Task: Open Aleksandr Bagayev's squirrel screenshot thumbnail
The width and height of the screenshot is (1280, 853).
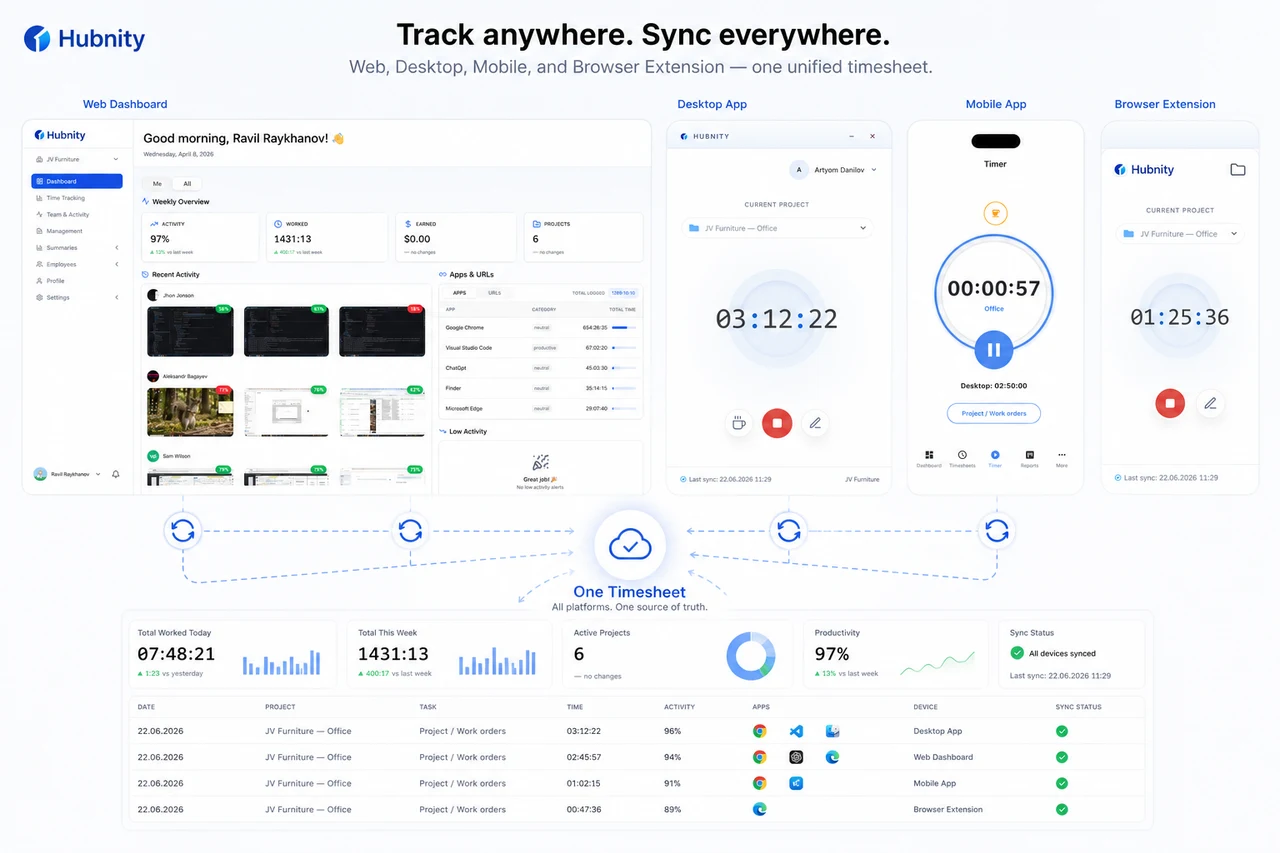Action: coord(190,412)
